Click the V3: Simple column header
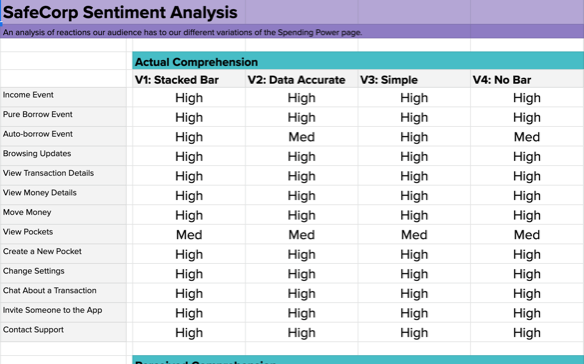Viewport: 584px width, 364px height. [x=389, y=80]
